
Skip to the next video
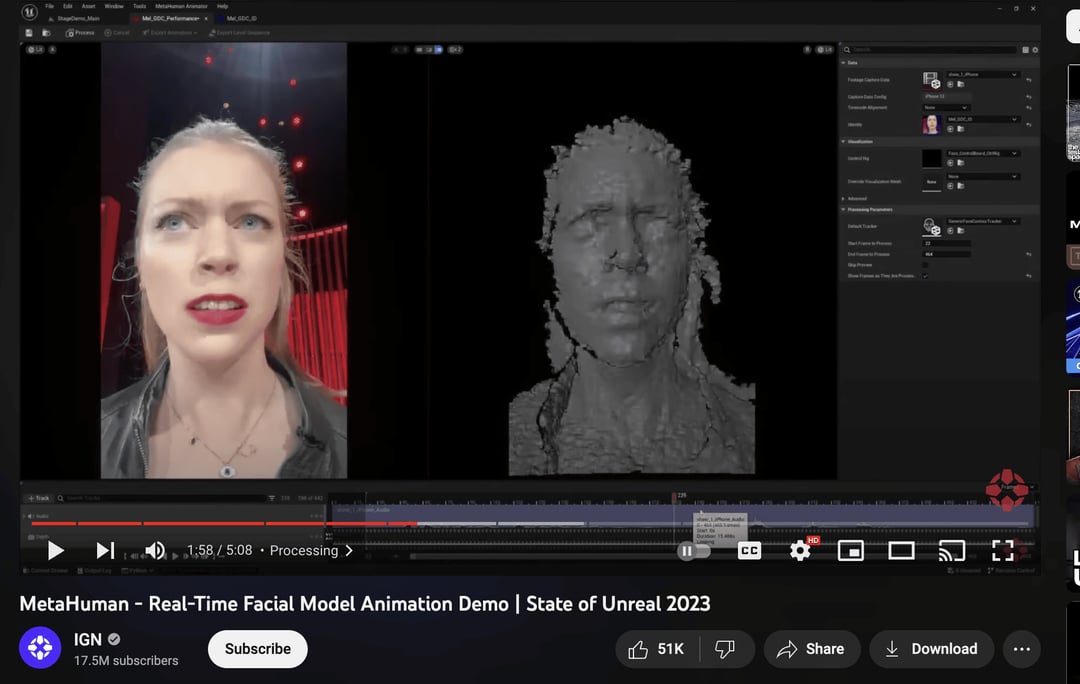(105, 550)
